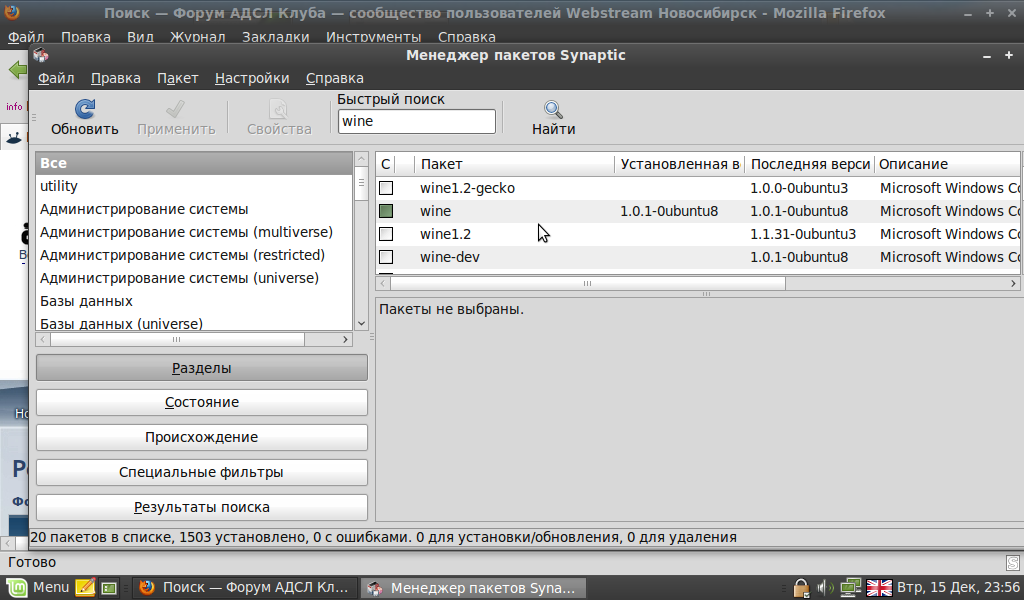Click the Synaptic window title icon
The image size is (1024, 600).
click(x=41, y=55)
